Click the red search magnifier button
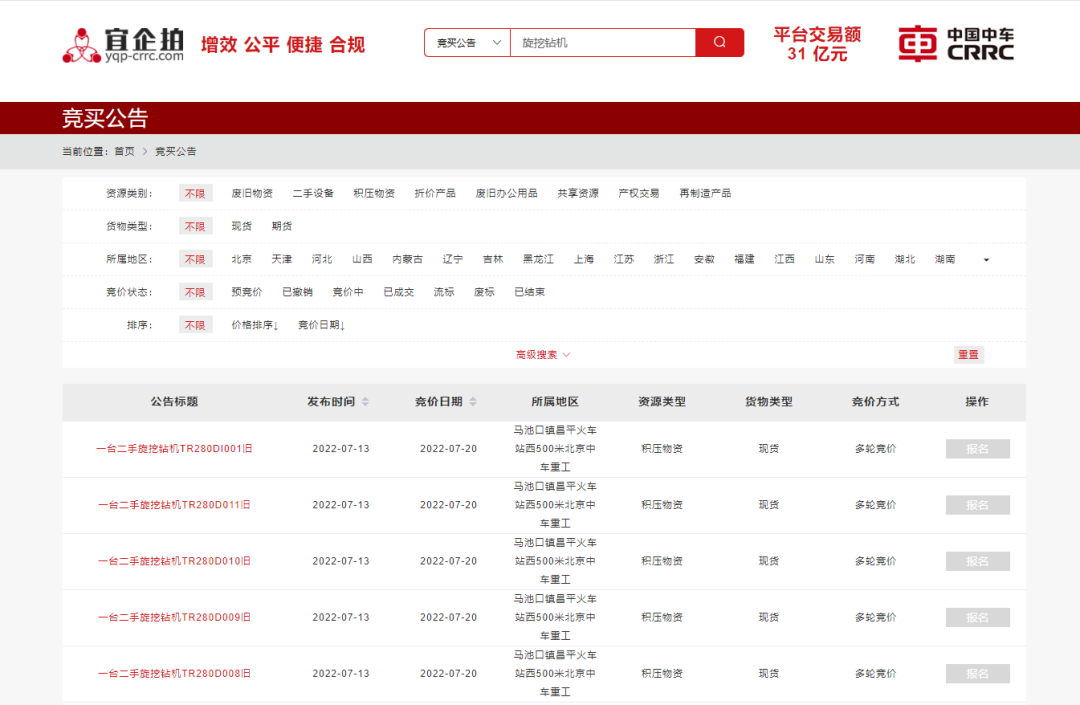 pyautogui.click(x=719, y=43)
